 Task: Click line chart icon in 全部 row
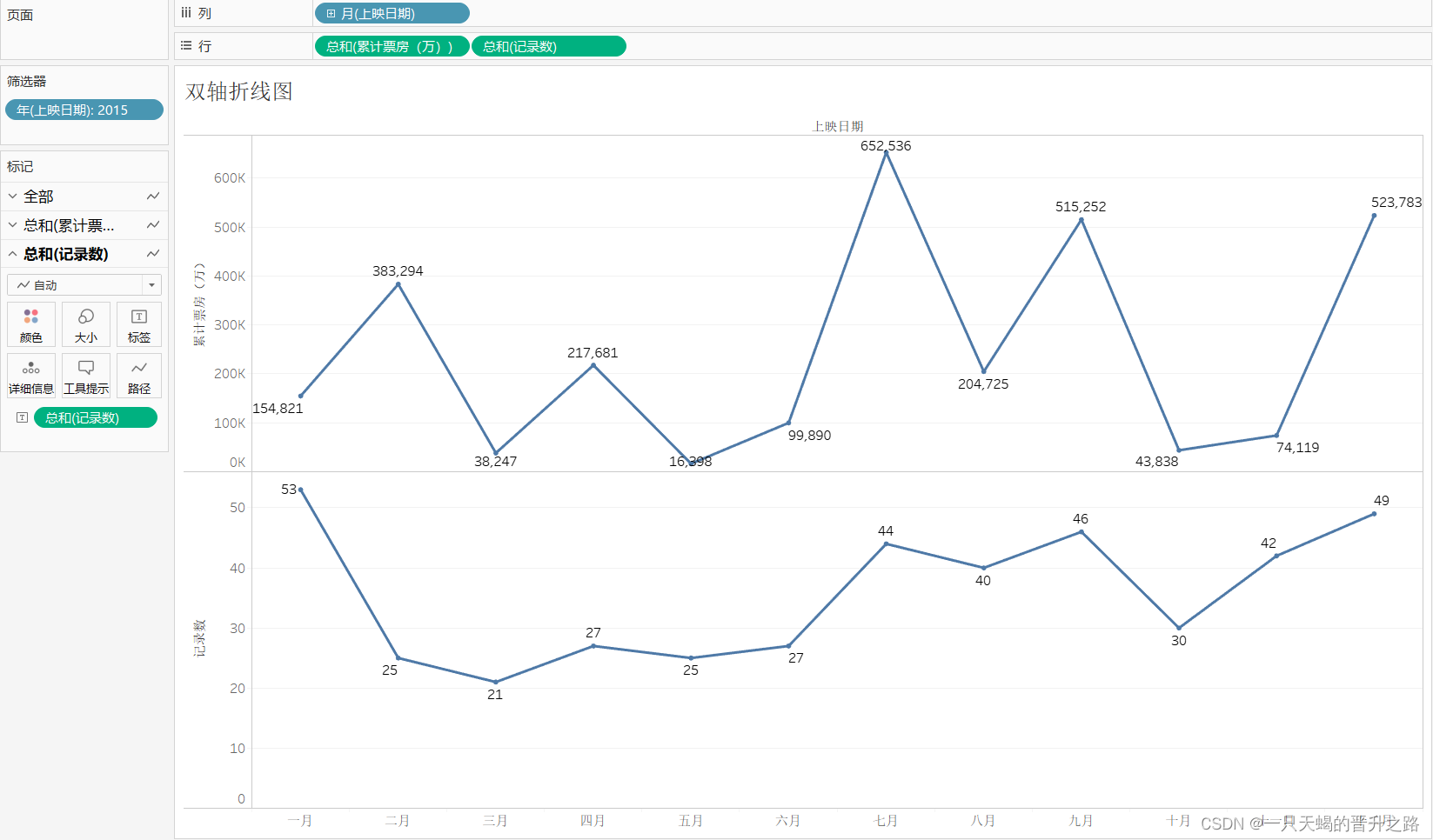click(x=153, y=197)
